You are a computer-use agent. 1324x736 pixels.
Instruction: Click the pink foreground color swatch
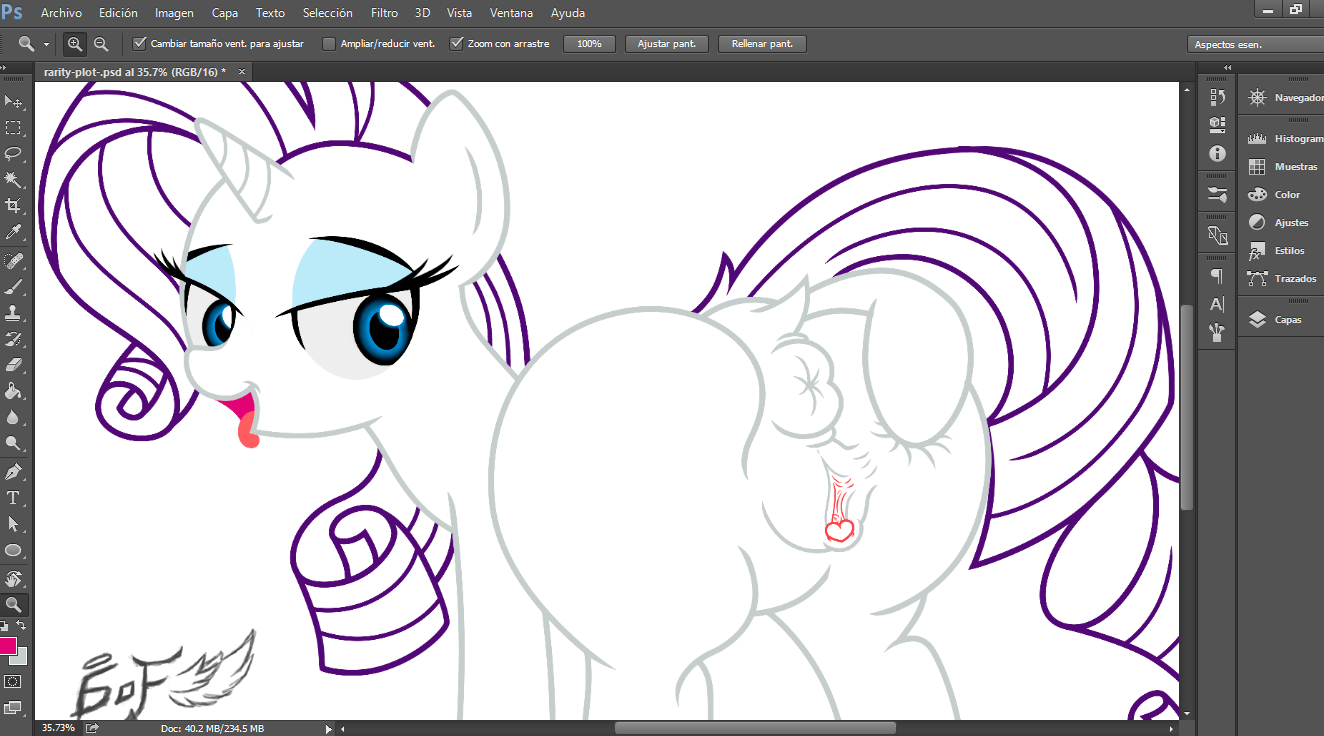click(x=8, y=646)
